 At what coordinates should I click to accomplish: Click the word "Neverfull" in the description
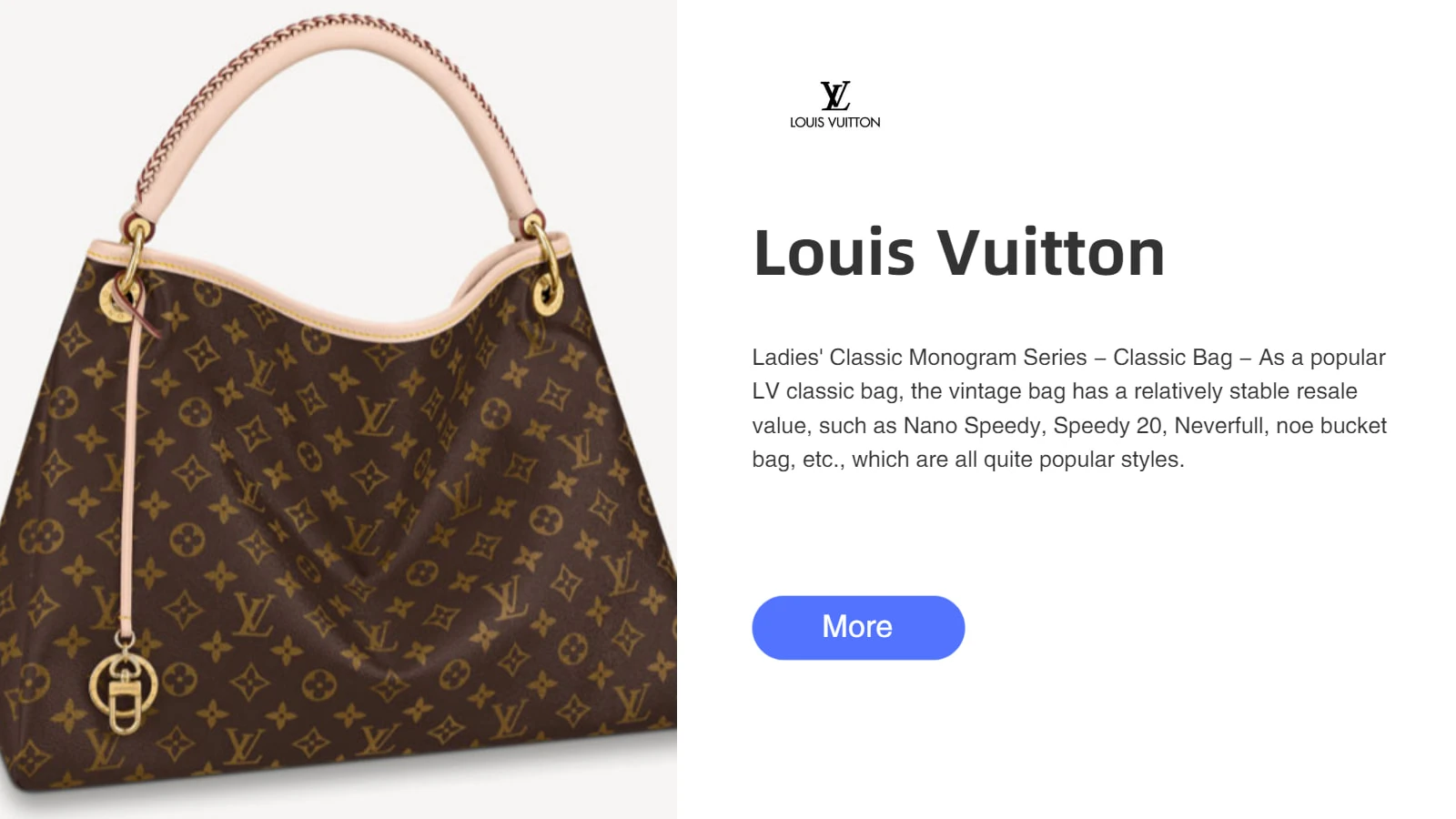pyautogui.click(x=1218, y=425)
